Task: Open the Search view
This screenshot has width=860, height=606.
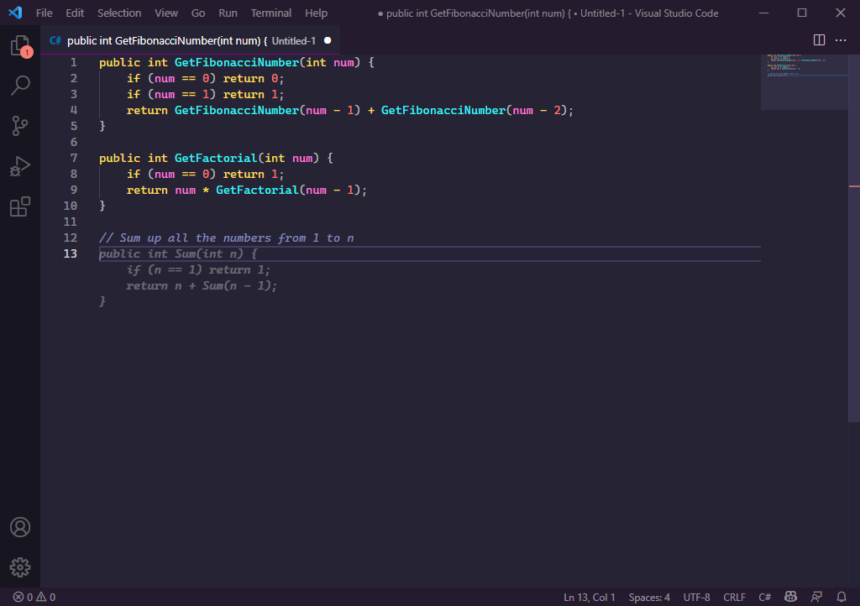Action: (x=19, y=85)
